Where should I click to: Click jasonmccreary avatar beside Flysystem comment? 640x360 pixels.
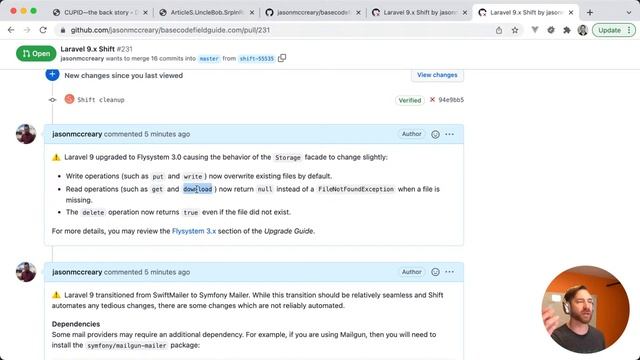click(26, 134)
